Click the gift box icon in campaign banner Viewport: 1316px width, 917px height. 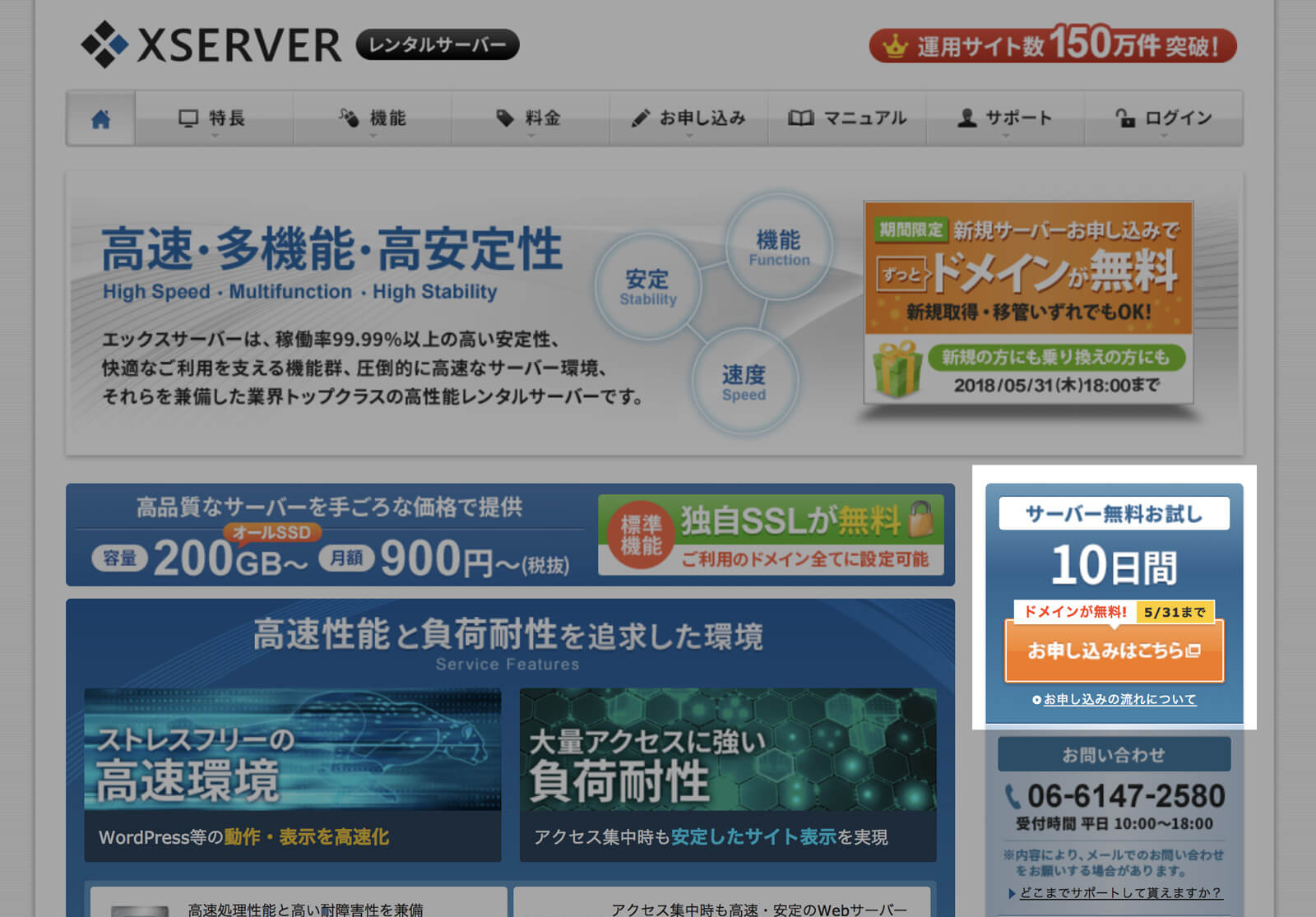point(897,369)
